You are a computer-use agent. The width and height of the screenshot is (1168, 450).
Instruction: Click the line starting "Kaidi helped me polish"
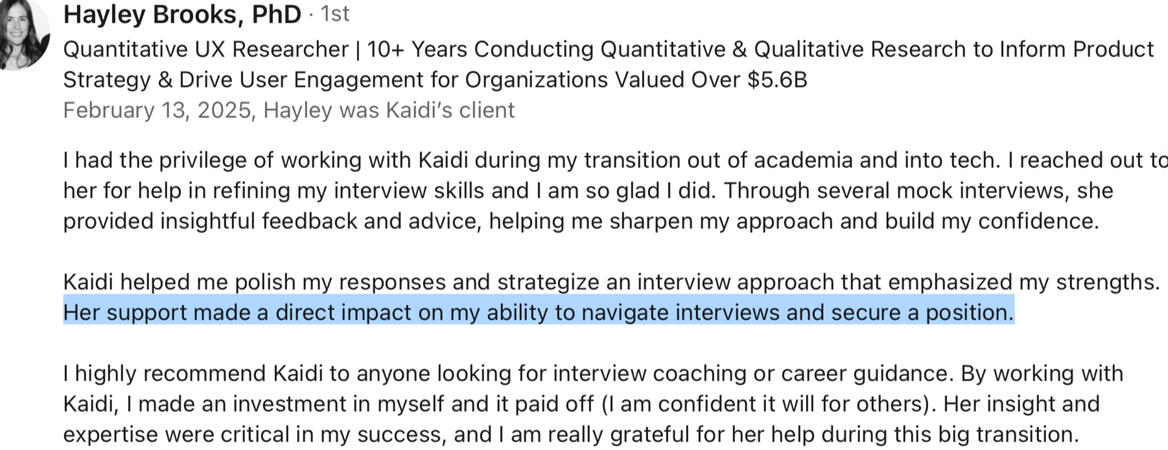610,282
